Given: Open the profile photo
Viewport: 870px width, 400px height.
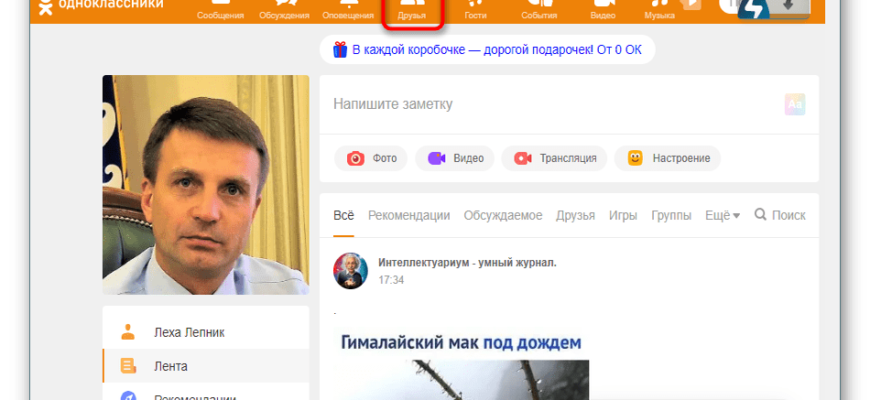Looking at the screenshot, I should tap(206, 185).
